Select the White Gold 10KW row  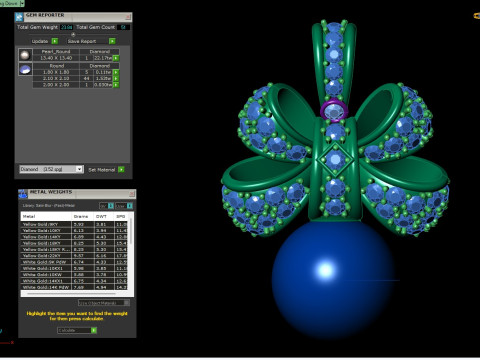(74, 275)
